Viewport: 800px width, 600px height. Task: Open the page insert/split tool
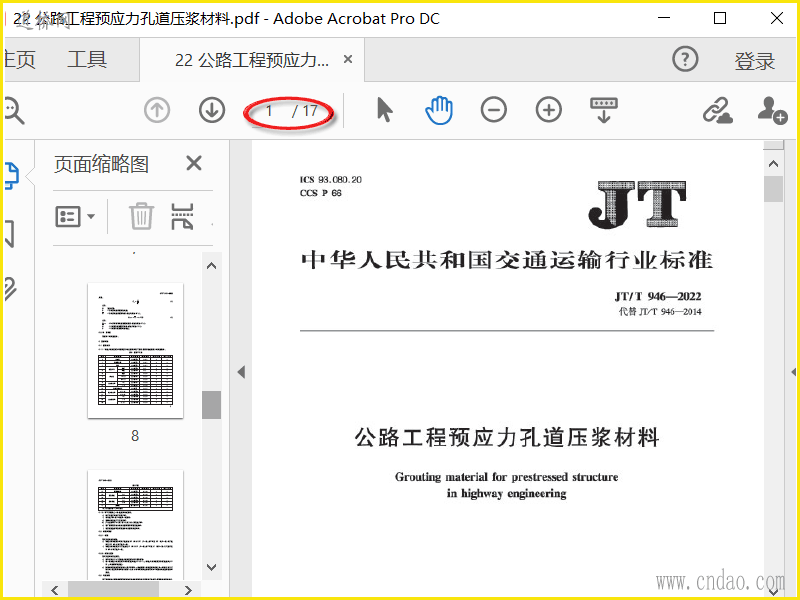[x=182, y=216]
